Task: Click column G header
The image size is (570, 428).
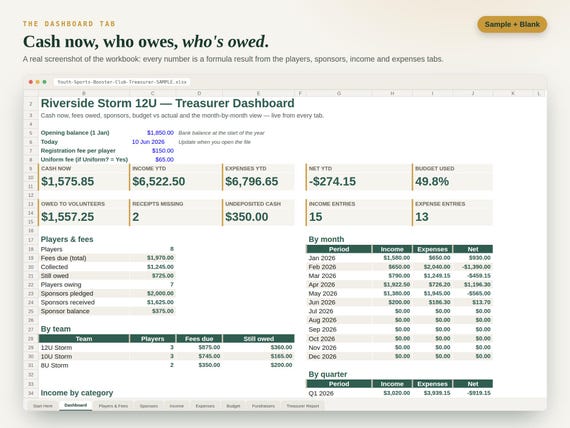Action: [339, 93]
